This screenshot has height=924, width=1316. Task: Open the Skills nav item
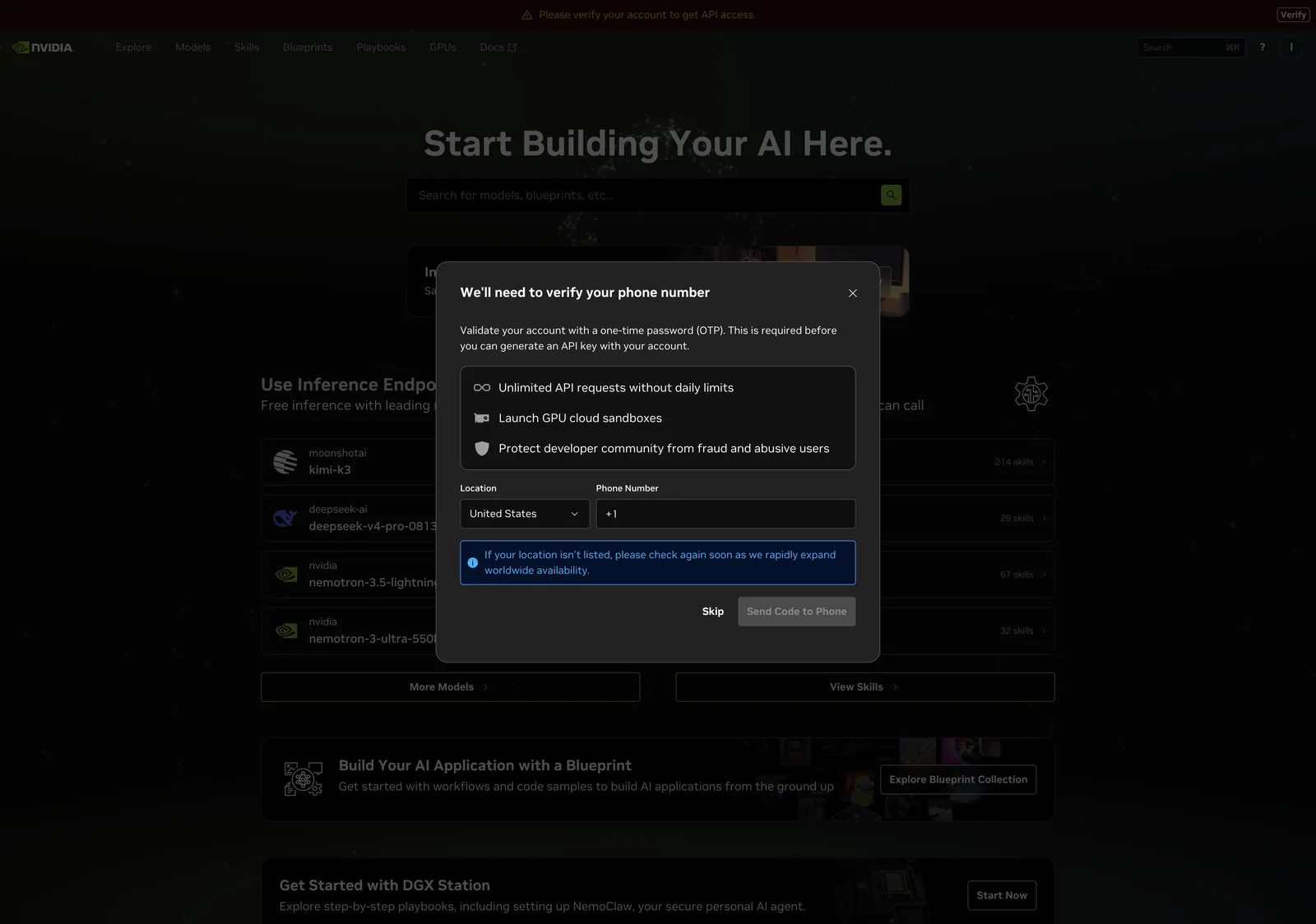tap(247, 48)
